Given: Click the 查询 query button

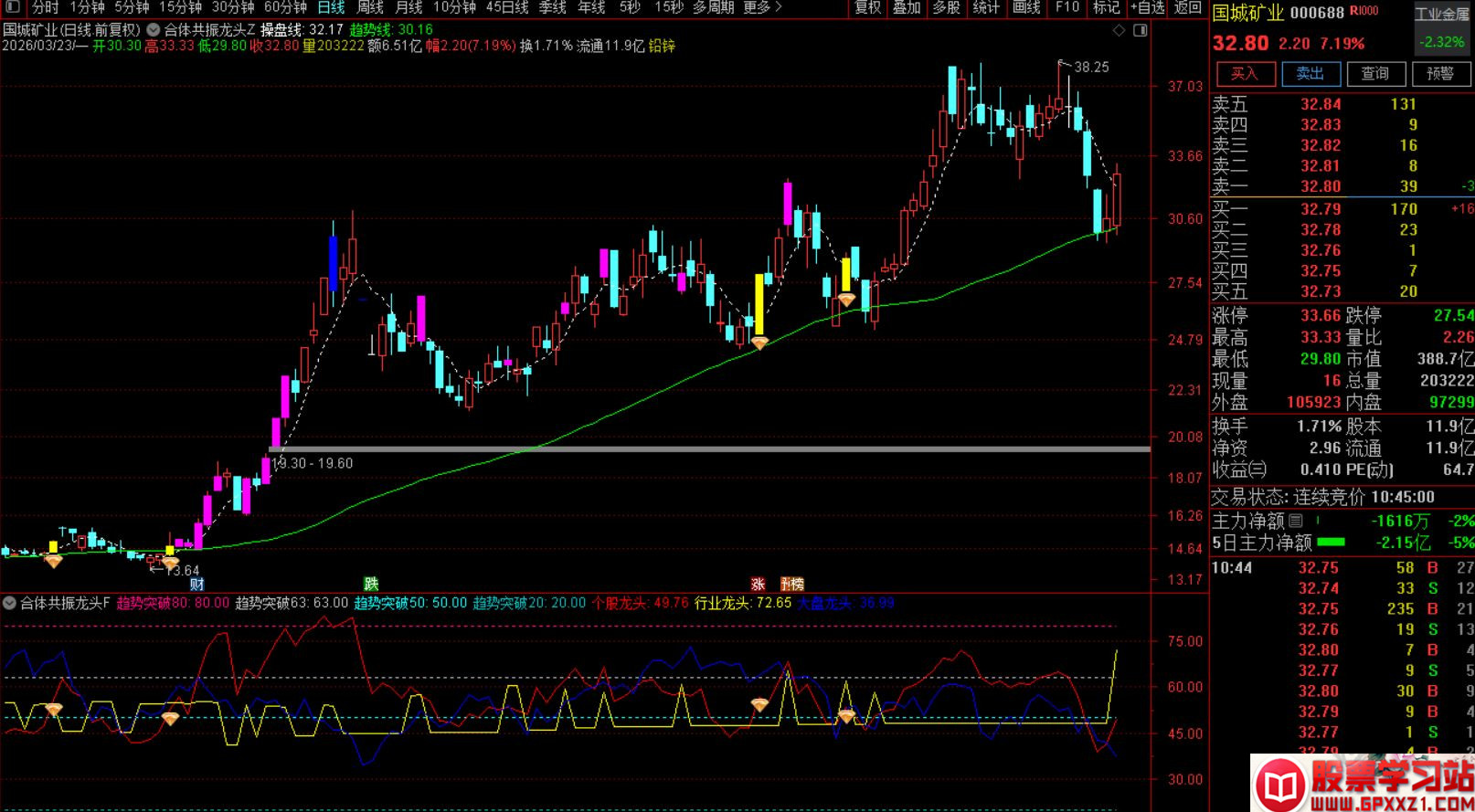Looking at the screenshot, I should [1374, 73].
